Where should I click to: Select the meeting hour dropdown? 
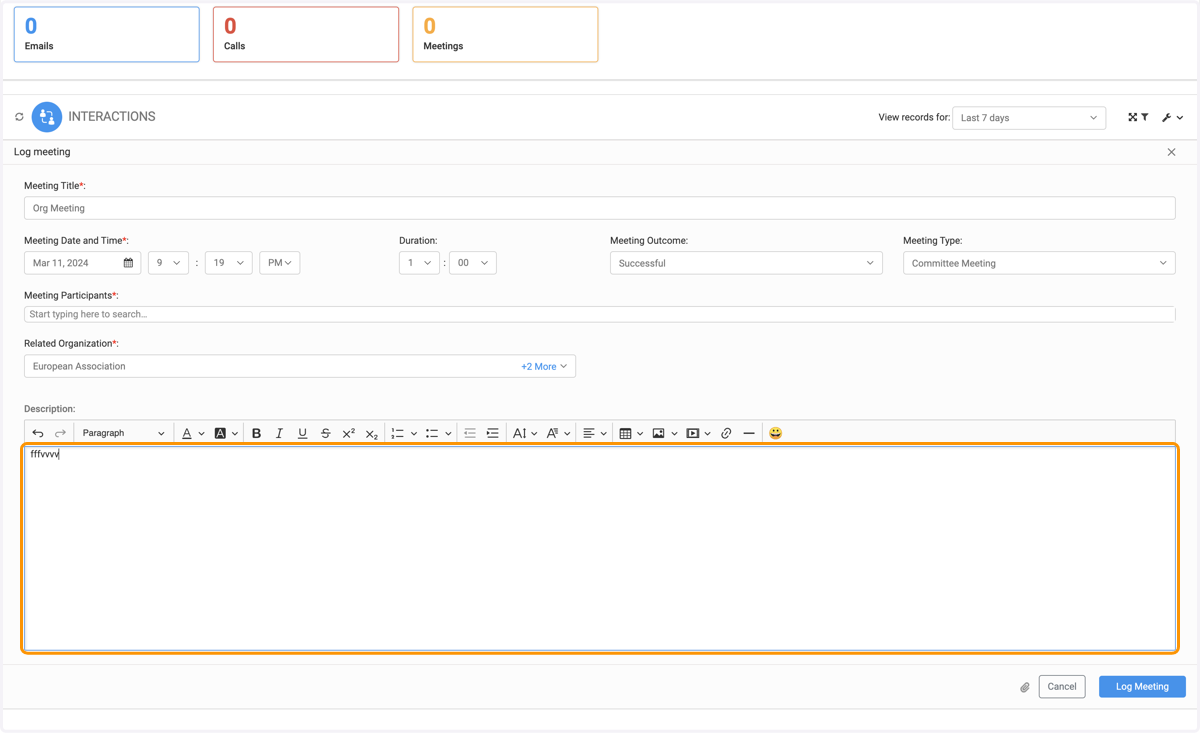pos(168,263)
